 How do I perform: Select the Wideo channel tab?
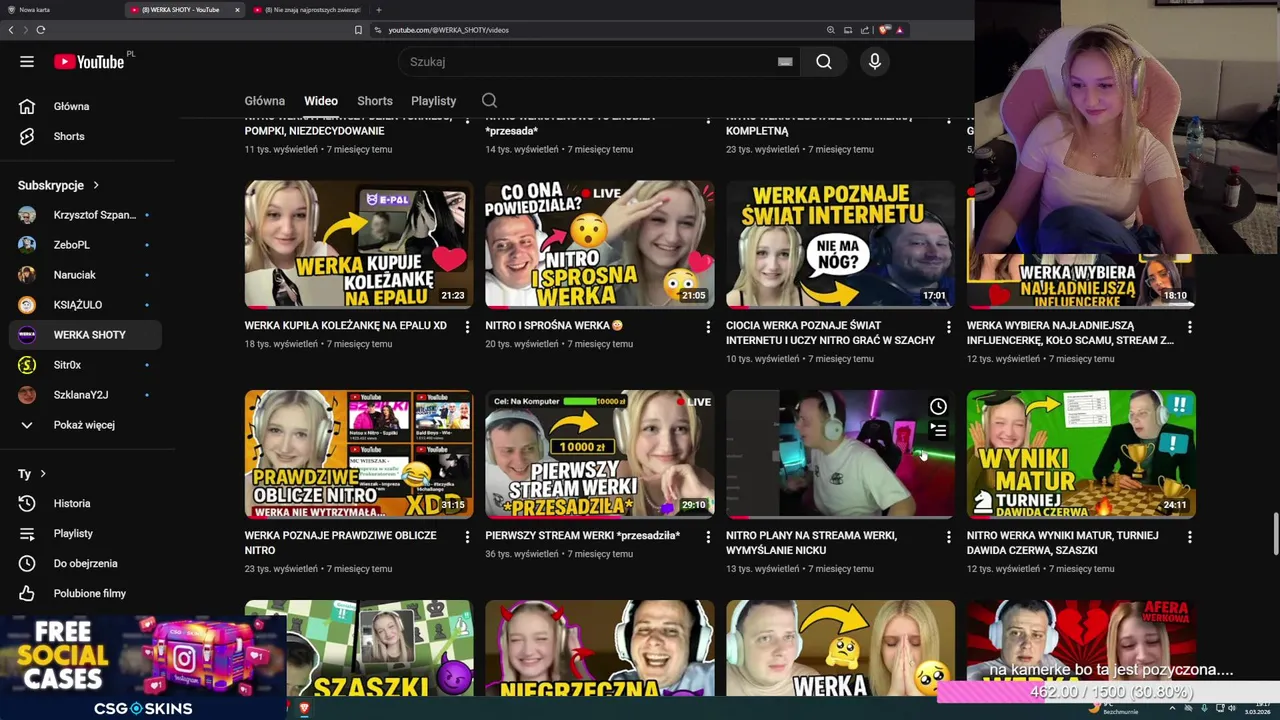click(321, 101)
